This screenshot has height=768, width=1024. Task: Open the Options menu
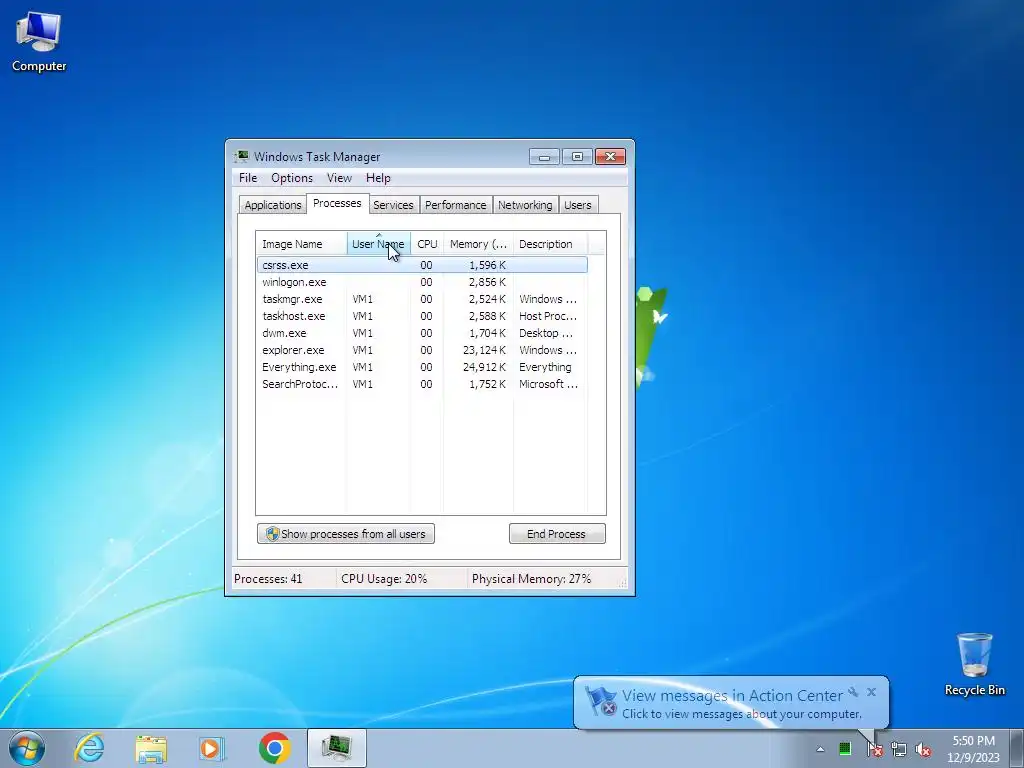[292, 178]
